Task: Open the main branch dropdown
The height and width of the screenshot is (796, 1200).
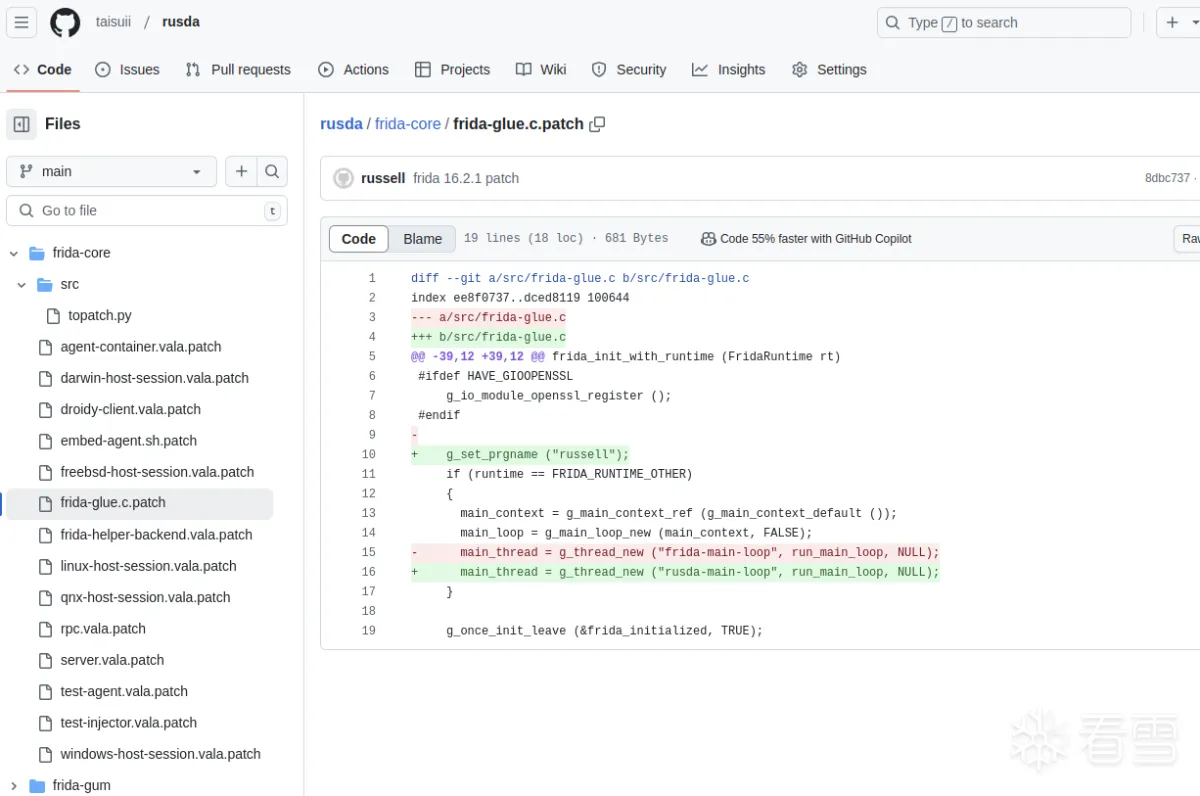Action: tap(111, 171)
